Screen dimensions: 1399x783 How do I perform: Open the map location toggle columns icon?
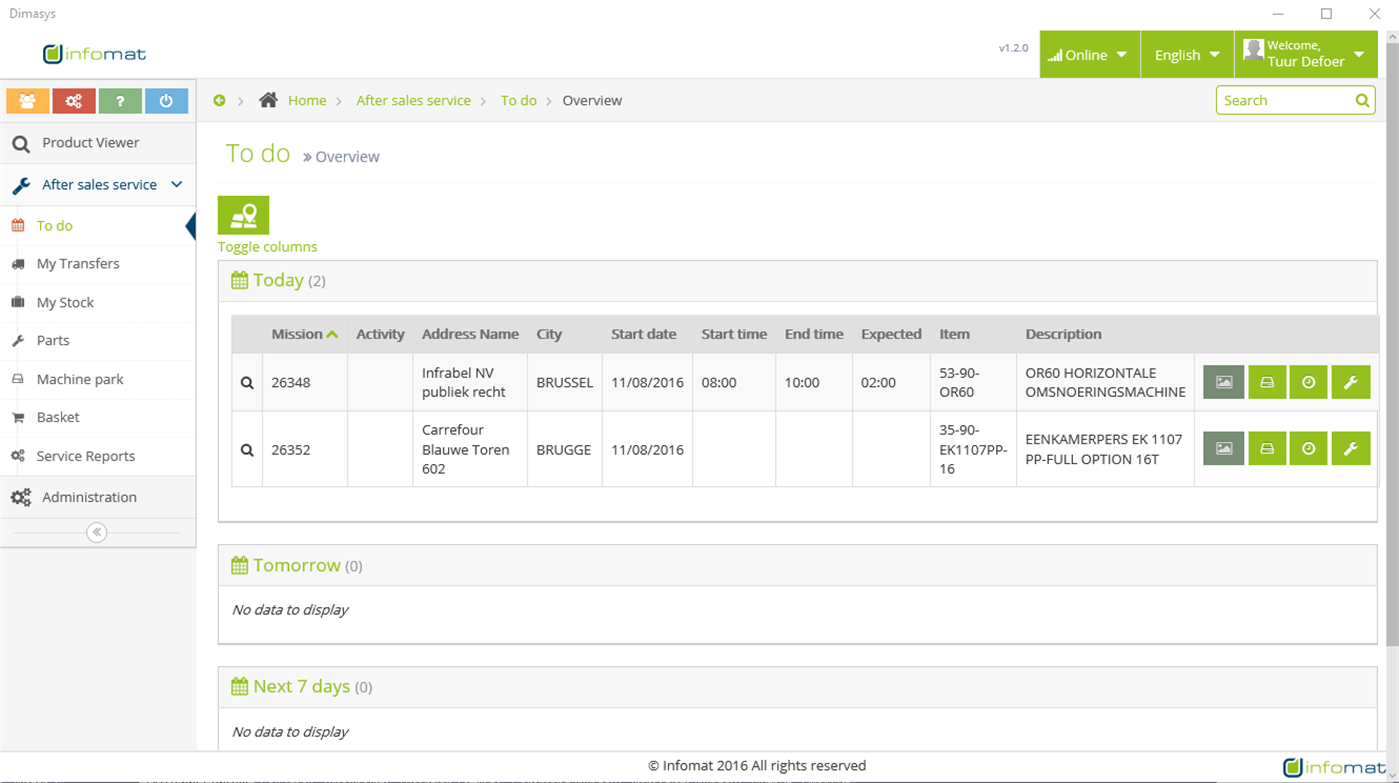pyautogui.click(x=244, y=215)
